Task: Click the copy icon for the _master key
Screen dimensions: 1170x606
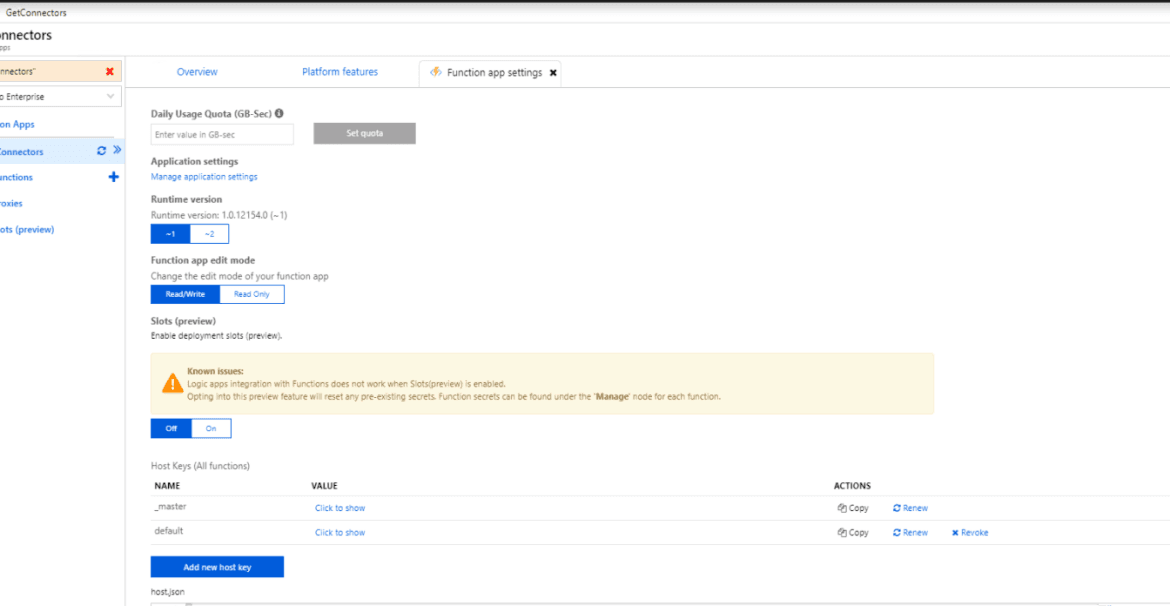Action: [x=841, y=508]
